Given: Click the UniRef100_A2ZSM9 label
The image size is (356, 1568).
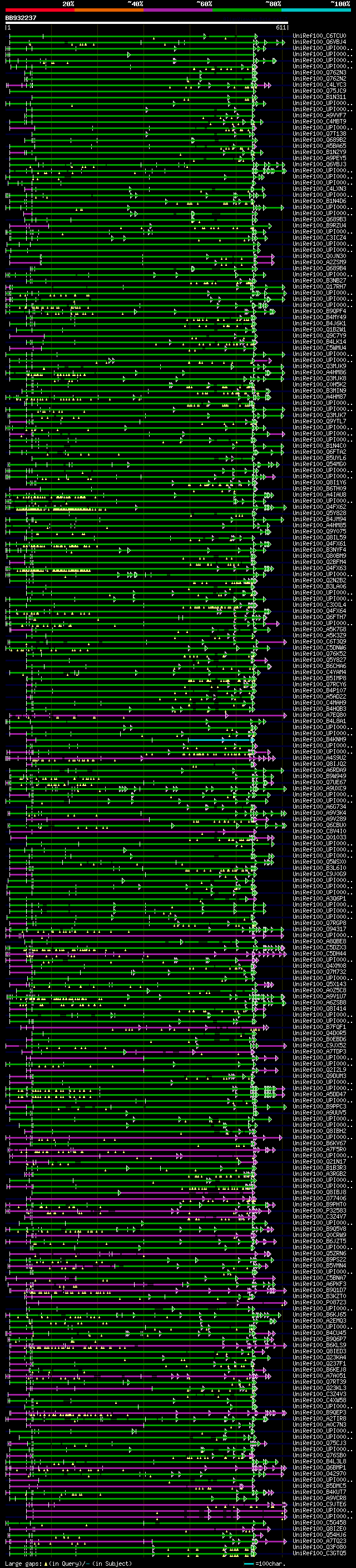Looking at the screenshot, I should (319, 263).
